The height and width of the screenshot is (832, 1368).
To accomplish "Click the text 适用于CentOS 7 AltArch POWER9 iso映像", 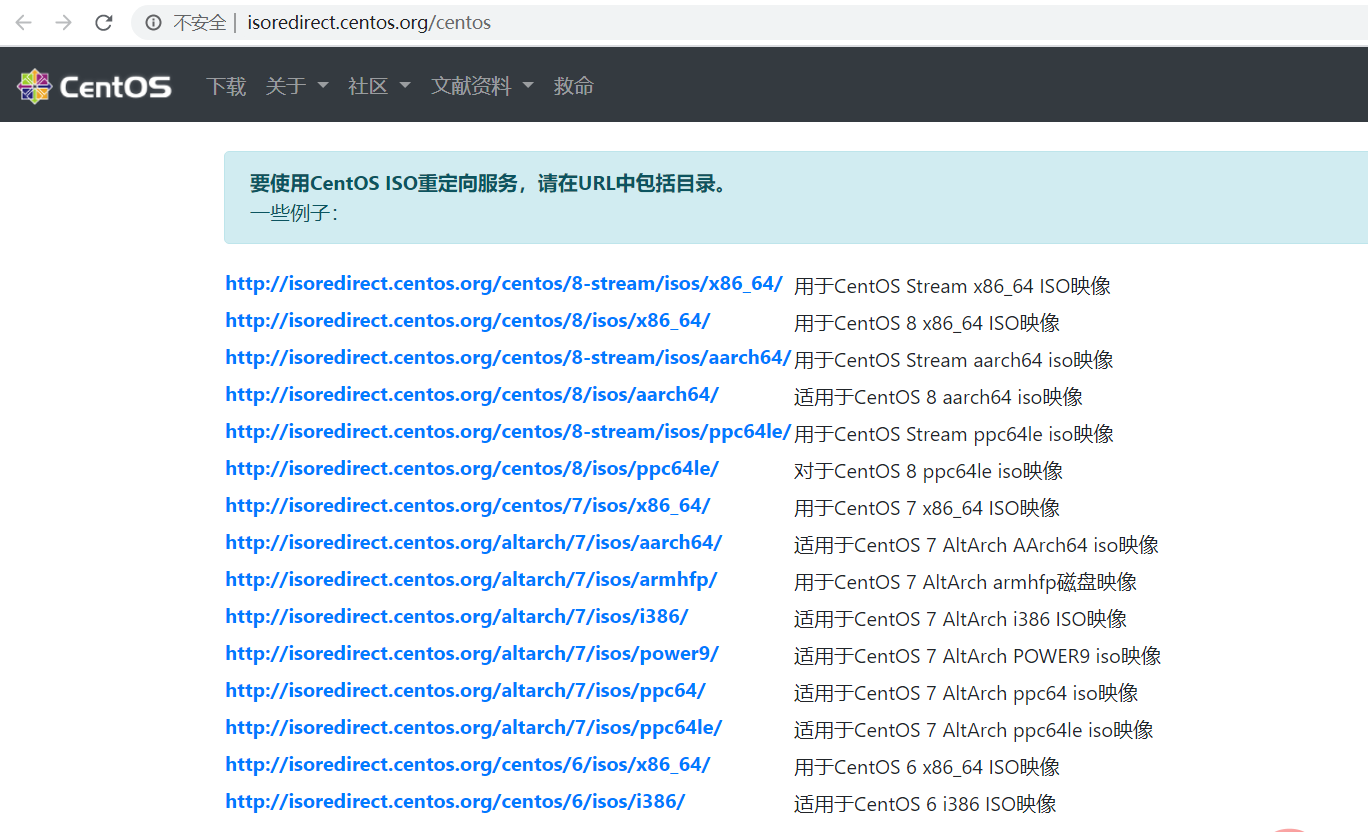I will pos(977,656).
